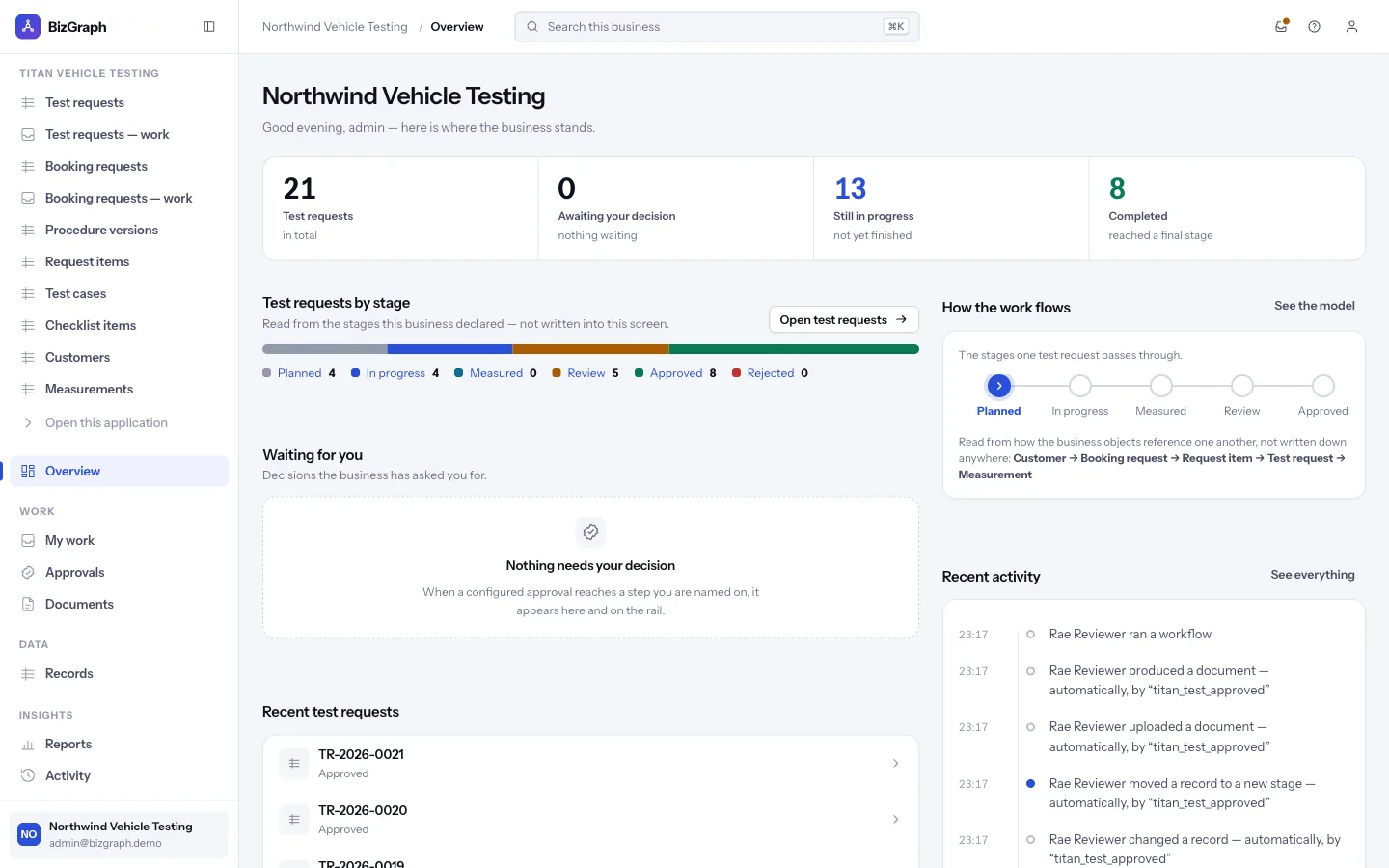Viewport: 1389px width, 868px height.
Task: Click the Request items icon
Action: 28,262
